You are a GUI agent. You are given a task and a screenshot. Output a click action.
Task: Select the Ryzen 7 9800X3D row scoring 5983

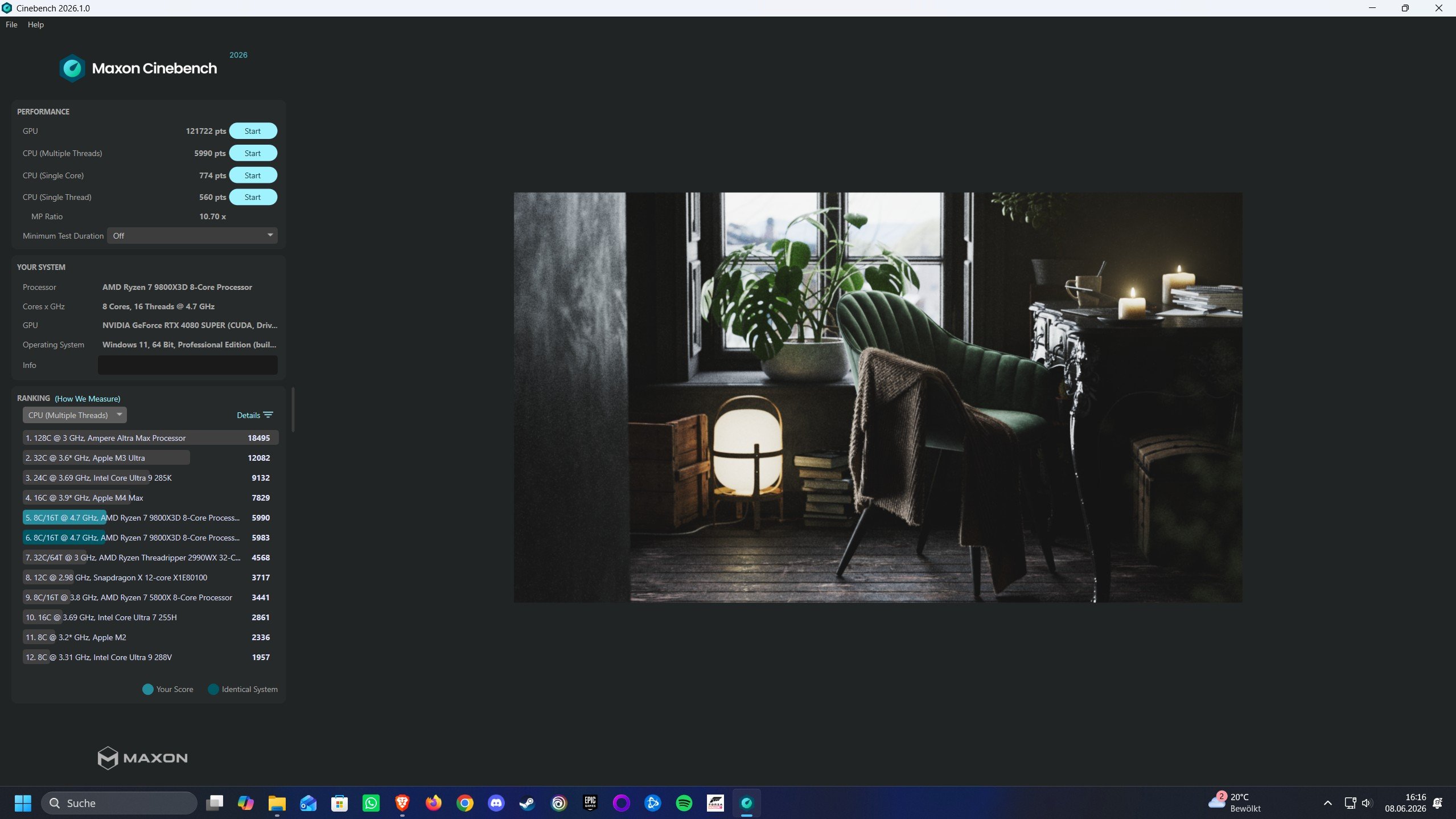click(151, 538)
